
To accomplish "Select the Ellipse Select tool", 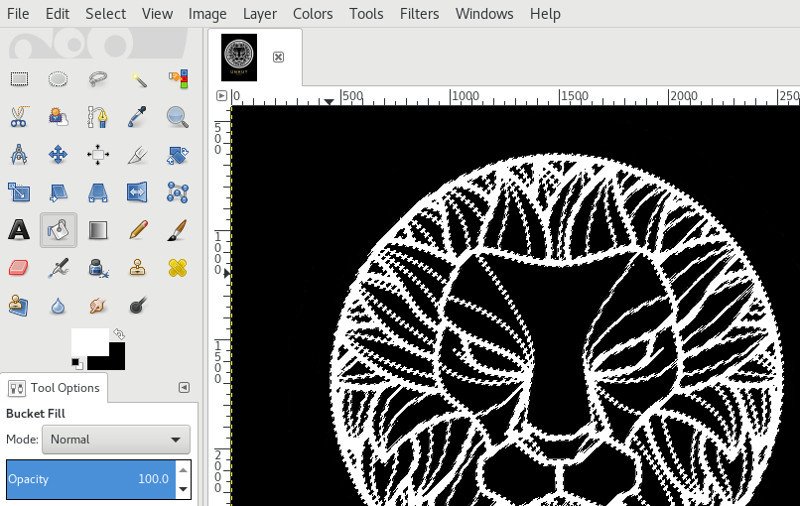I will click(58, 79).
